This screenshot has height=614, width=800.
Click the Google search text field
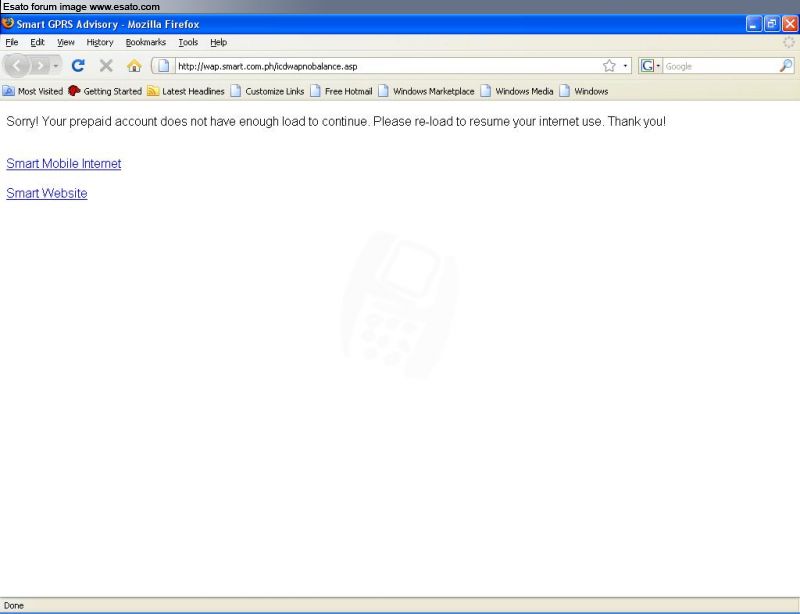click(720, 66)
